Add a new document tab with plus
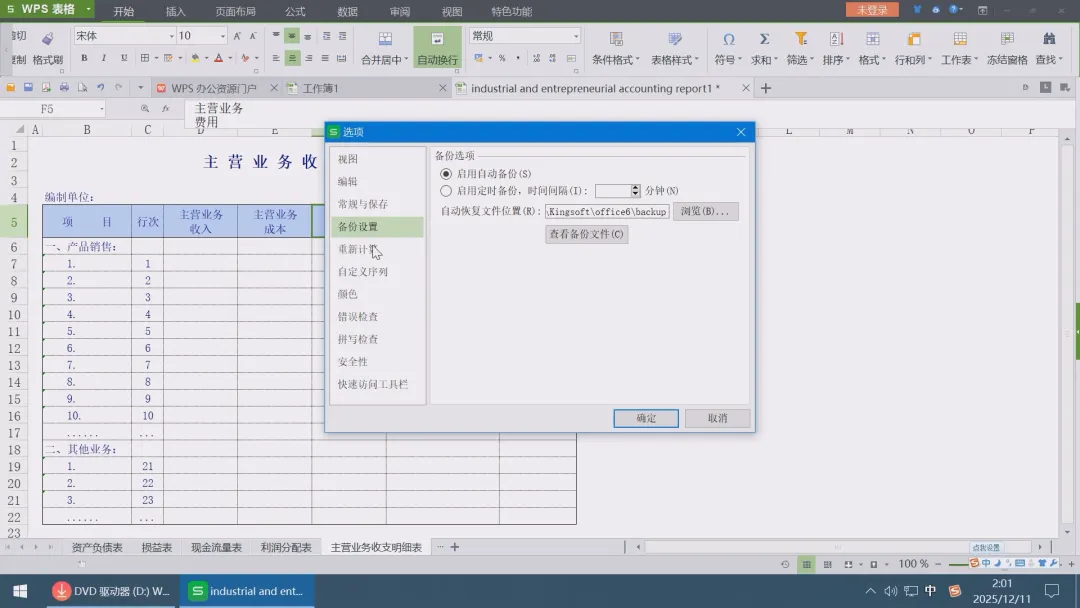Image resolution: width=1080 pixels, height=608 pixels. (x=766, y=88)
